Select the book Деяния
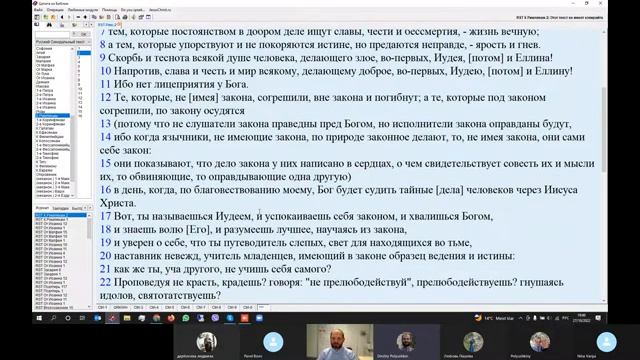This screenshot has height=360, width=640. click(x=43, y=82)
